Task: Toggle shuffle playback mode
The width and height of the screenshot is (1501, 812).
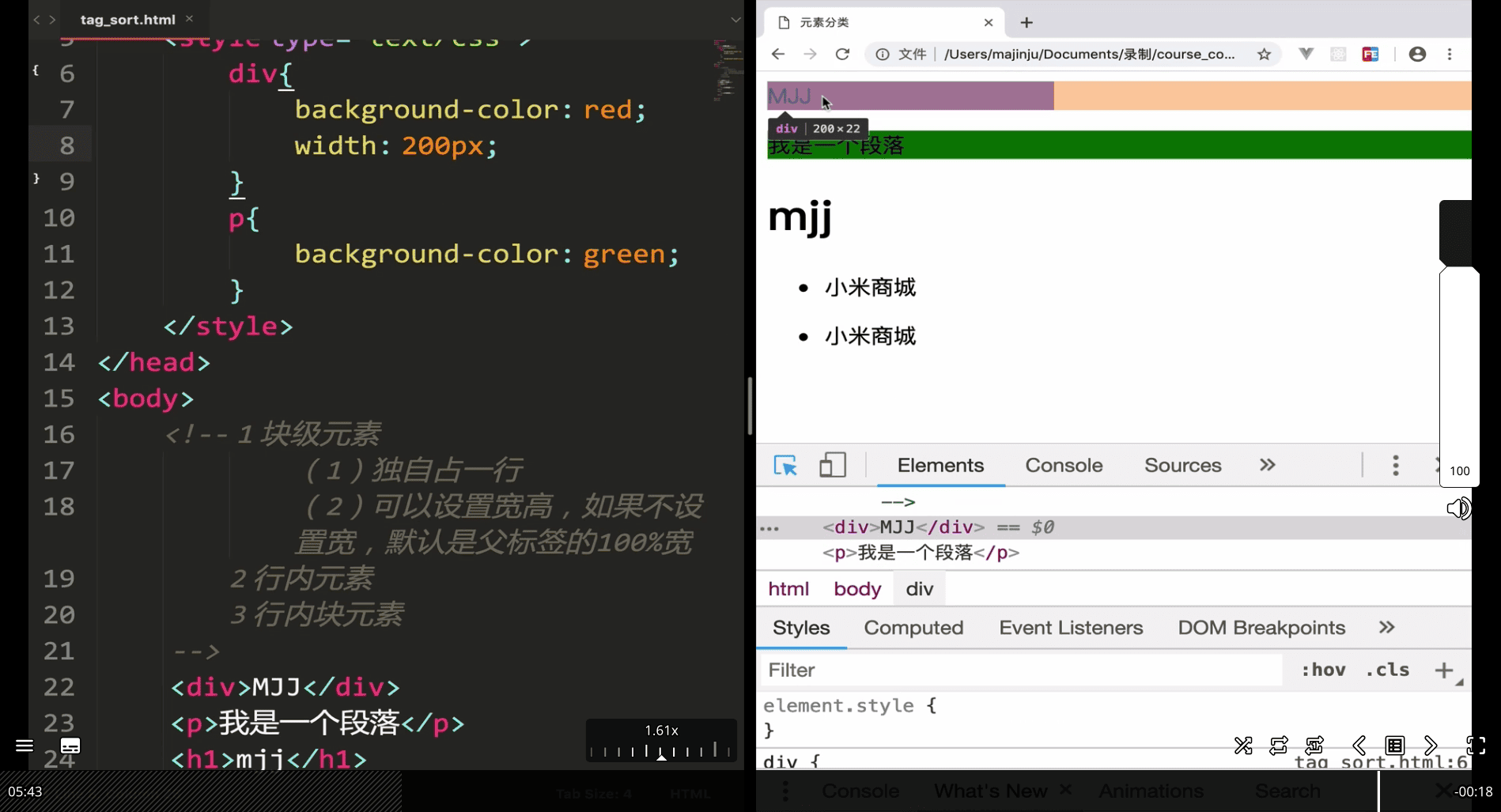Action: pyautogui.click(x=1243, y=746)
